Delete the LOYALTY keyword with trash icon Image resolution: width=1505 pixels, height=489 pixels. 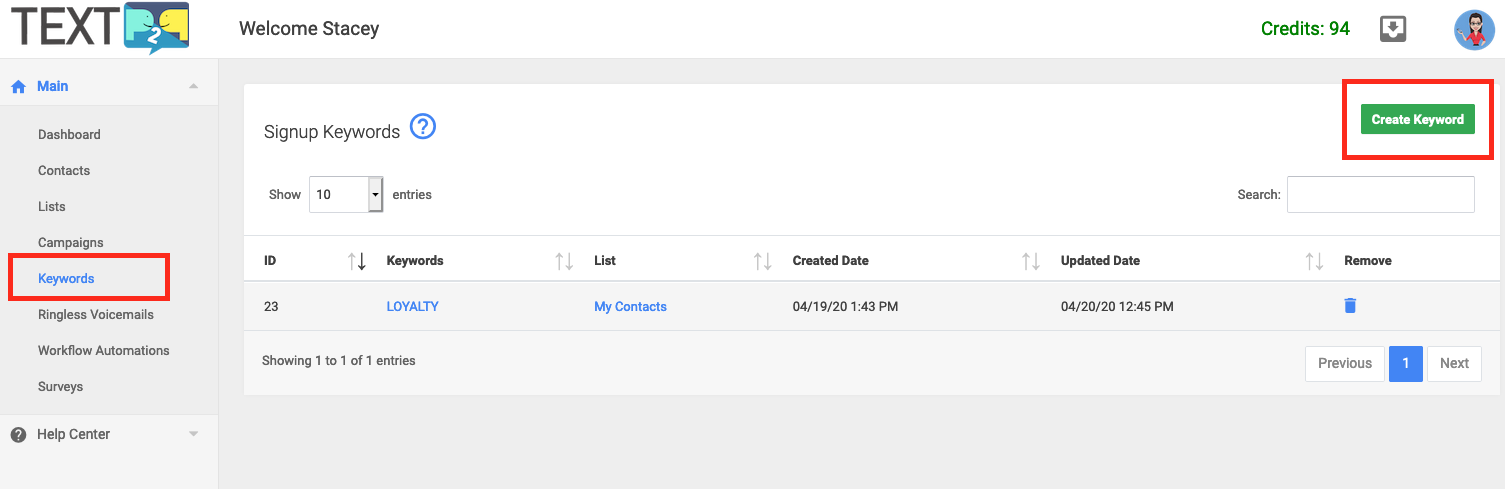tap(1350, 306)
